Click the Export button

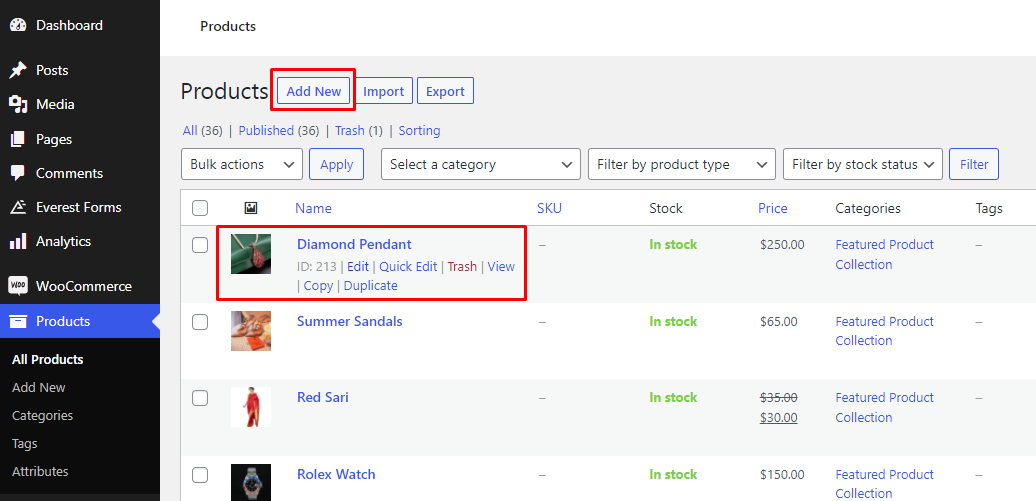pyautogui.click(x=445, y=91)
